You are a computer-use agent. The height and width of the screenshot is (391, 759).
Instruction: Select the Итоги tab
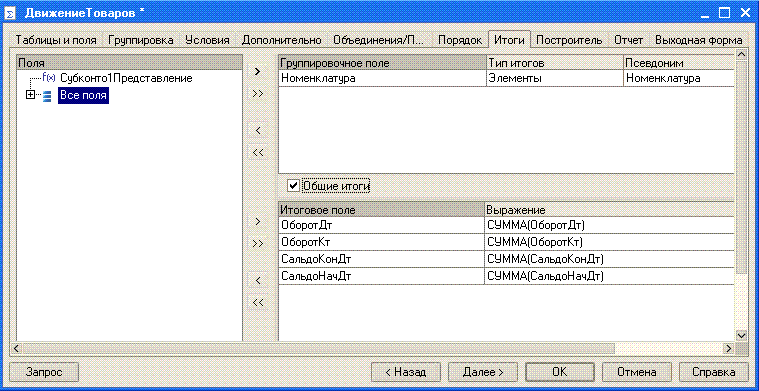coord(510,39)
